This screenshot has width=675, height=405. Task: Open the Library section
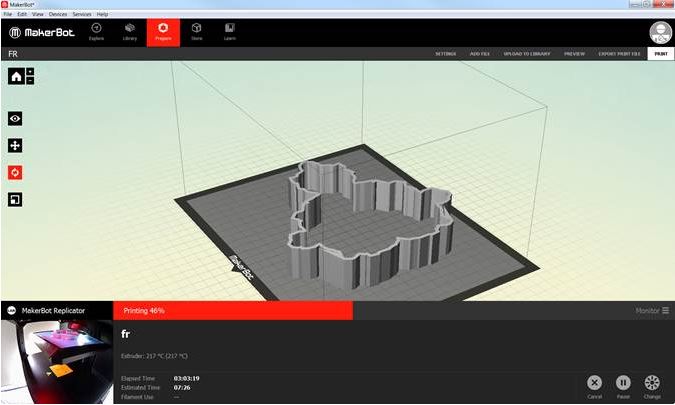130,32
